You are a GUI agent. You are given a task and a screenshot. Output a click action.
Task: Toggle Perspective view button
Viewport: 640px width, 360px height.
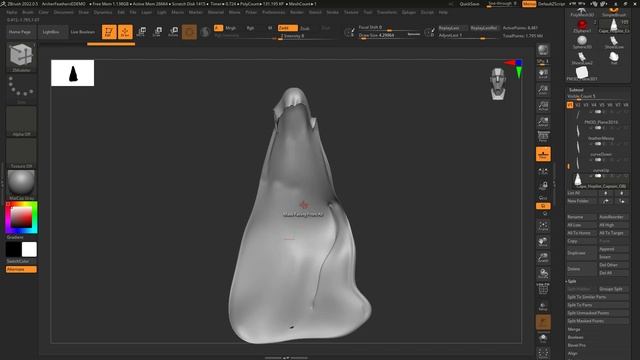pos(543,138)
